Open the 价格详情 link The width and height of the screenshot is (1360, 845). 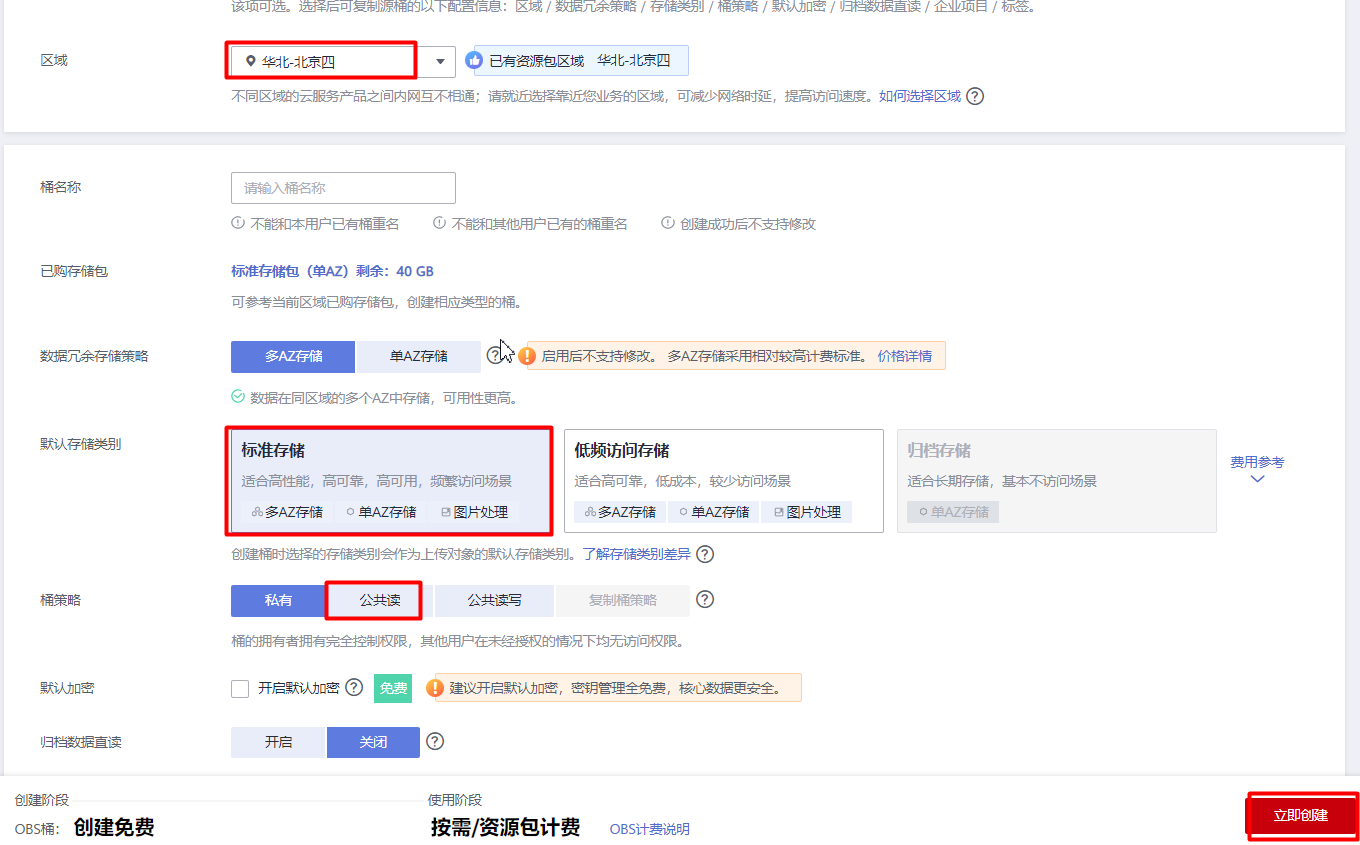(905, 356)
